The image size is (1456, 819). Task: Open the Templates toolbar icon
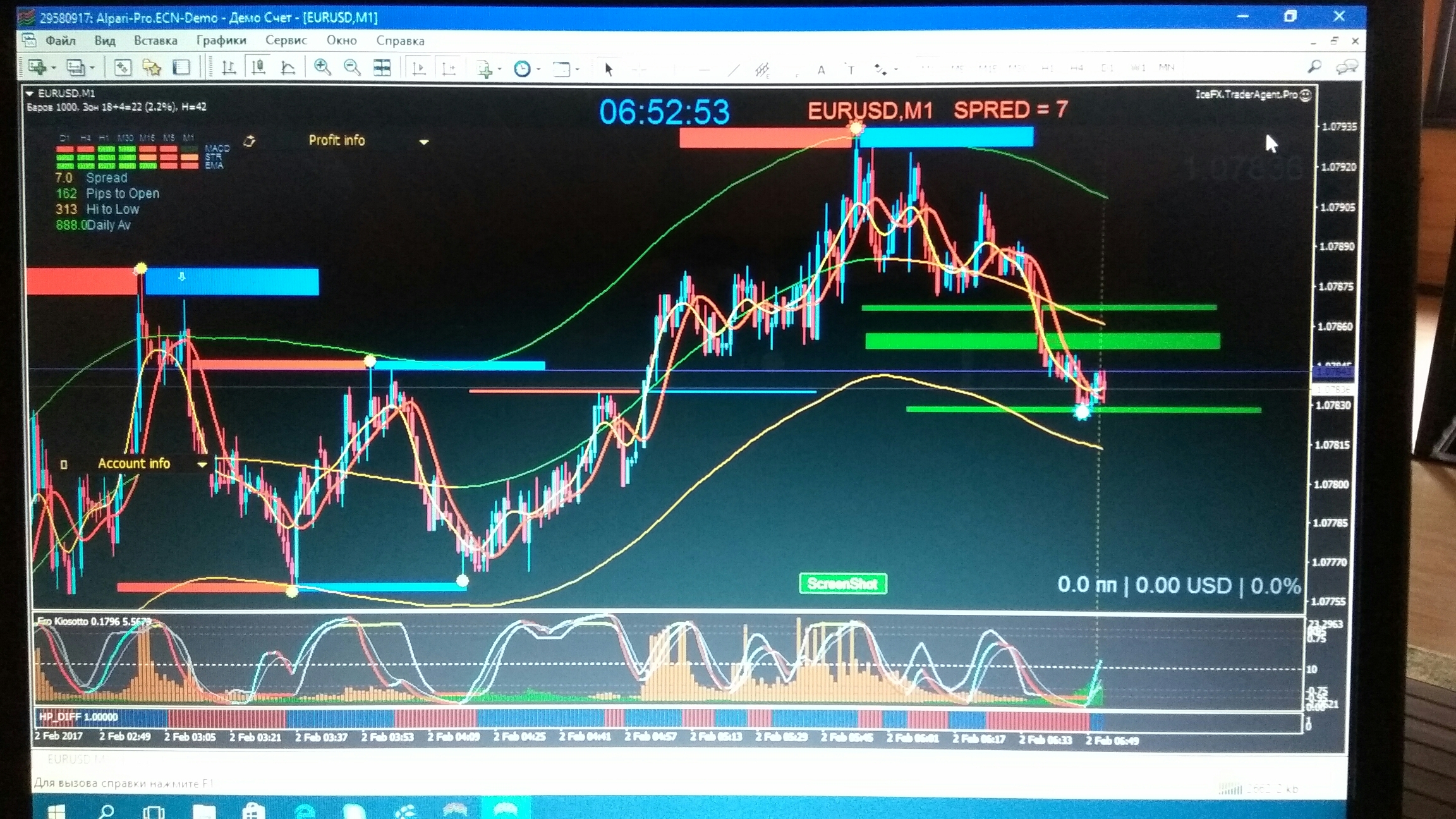561,68
